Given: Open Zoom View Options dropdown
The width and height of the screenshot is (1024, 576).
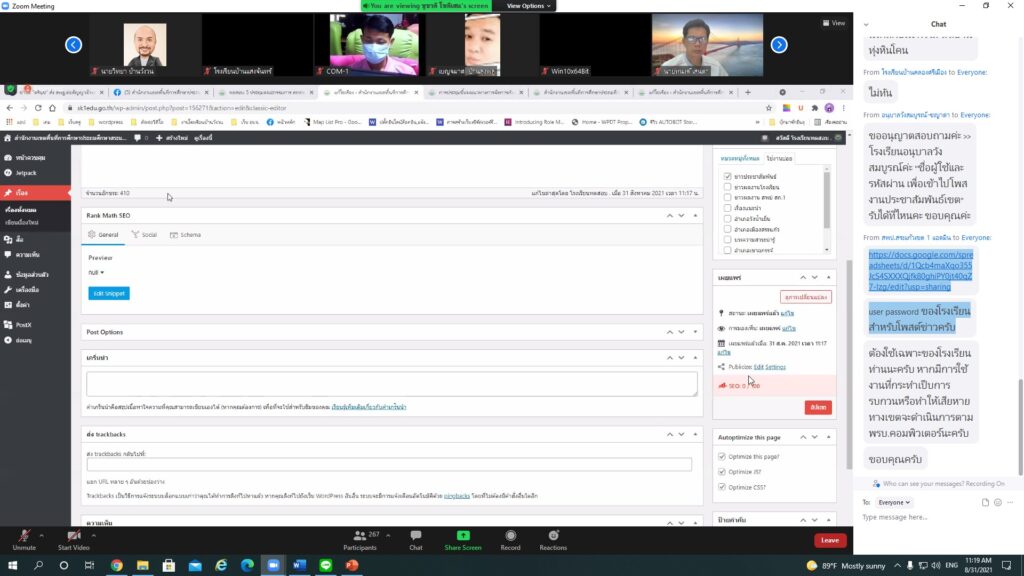Looking at the screenshot, I should (x=528, y=6).
